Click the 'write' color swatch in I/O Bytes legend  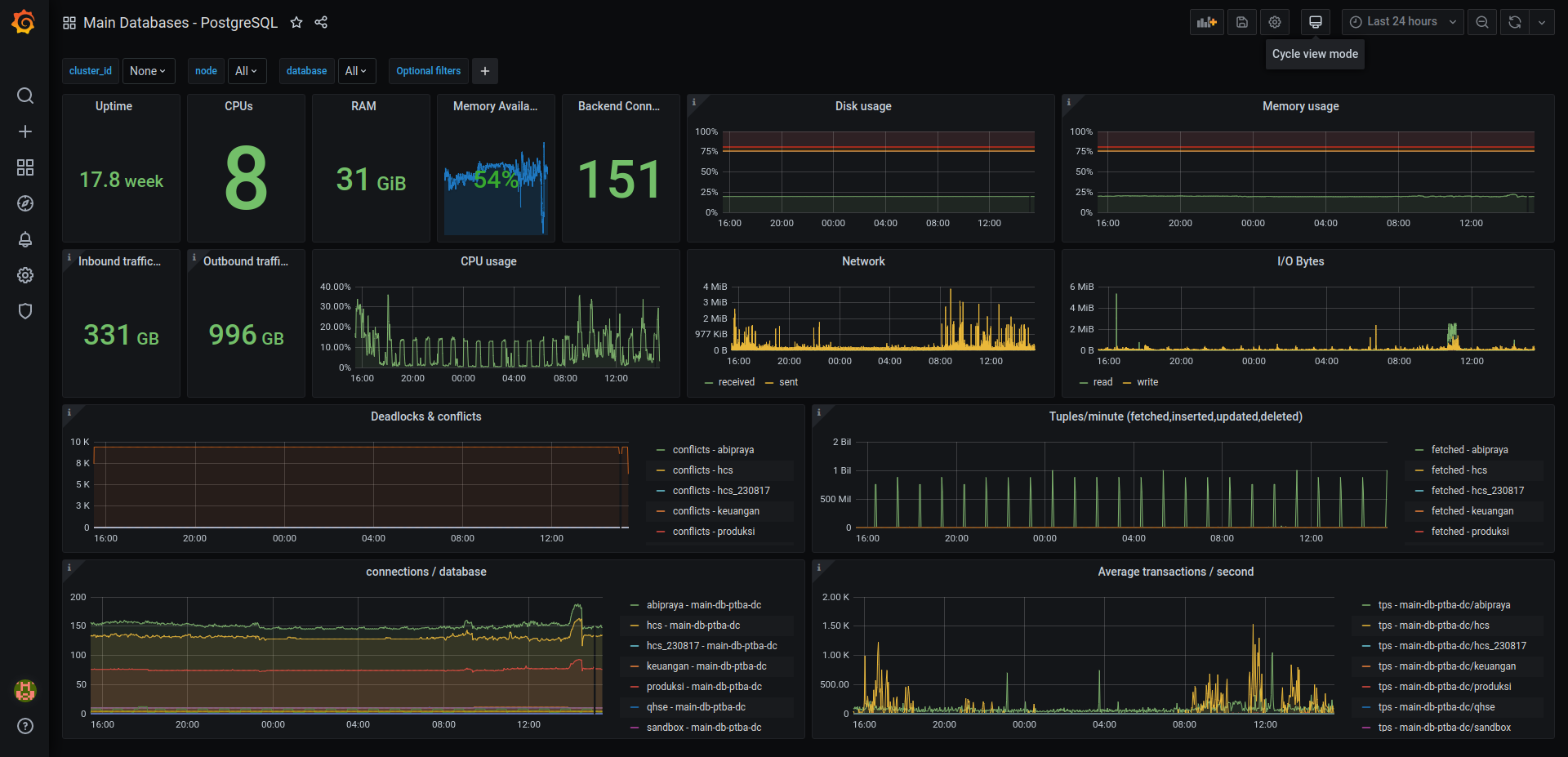[1127, 382]
